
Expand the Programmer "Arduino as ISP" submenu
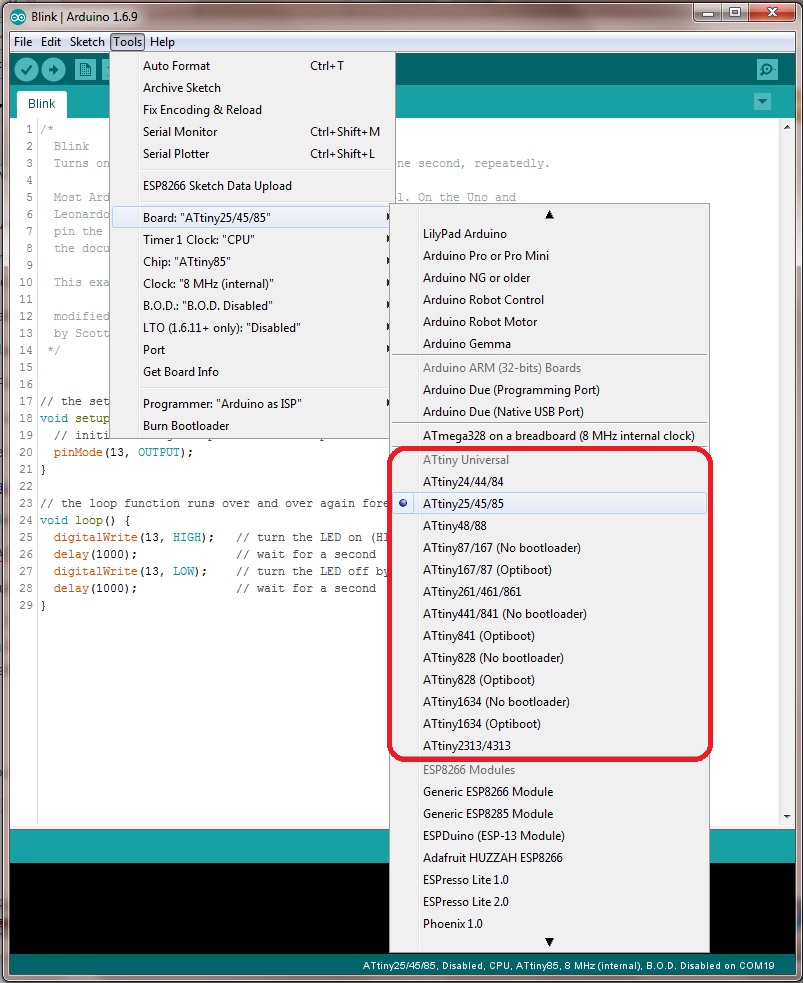click(x=251, y=403)
